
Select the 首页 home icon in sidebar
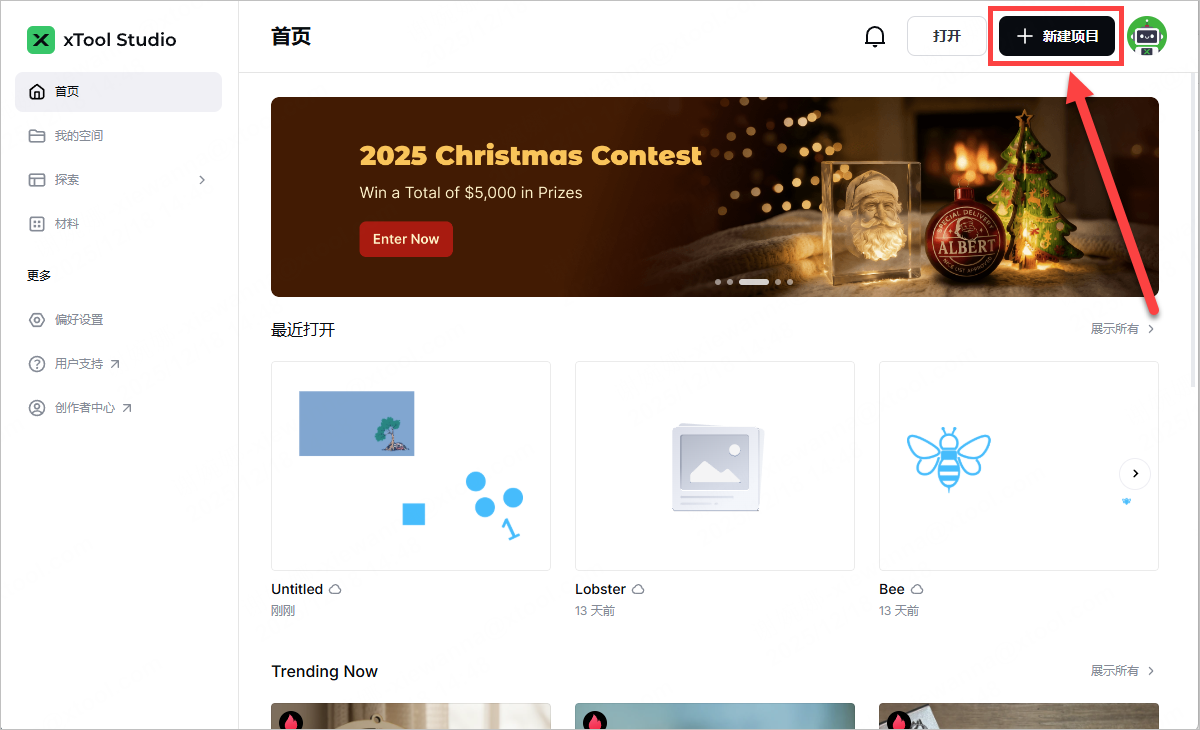[37, 92]
